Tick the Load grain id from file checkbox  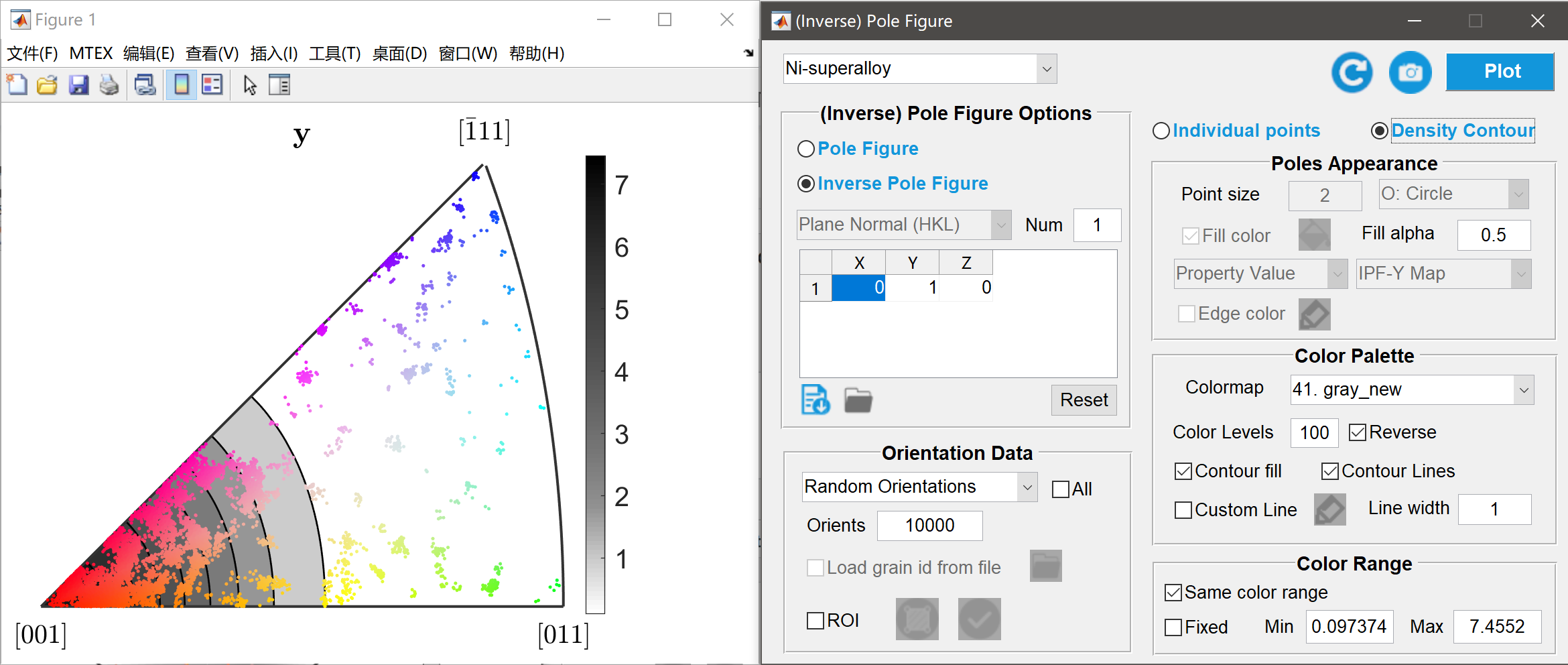pos(815,568)
